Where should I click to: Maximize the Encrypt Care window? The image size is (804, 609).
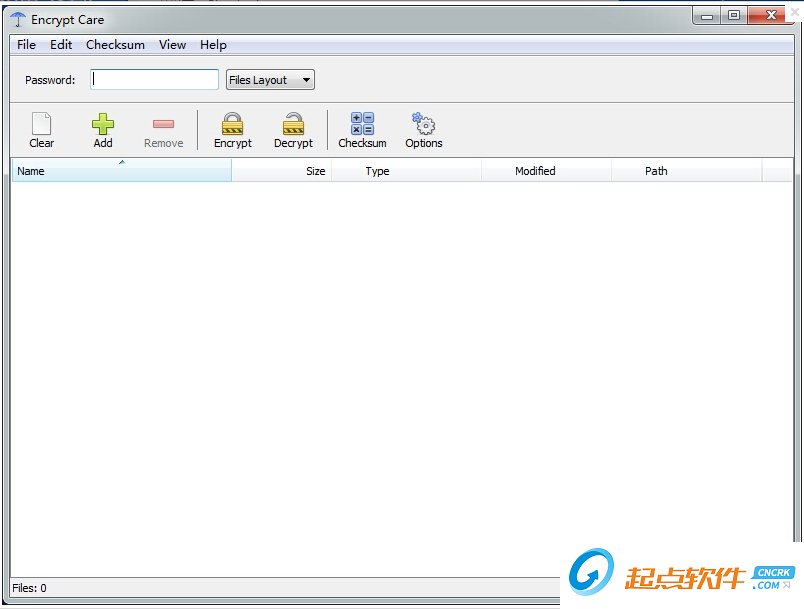click(734, 16)
